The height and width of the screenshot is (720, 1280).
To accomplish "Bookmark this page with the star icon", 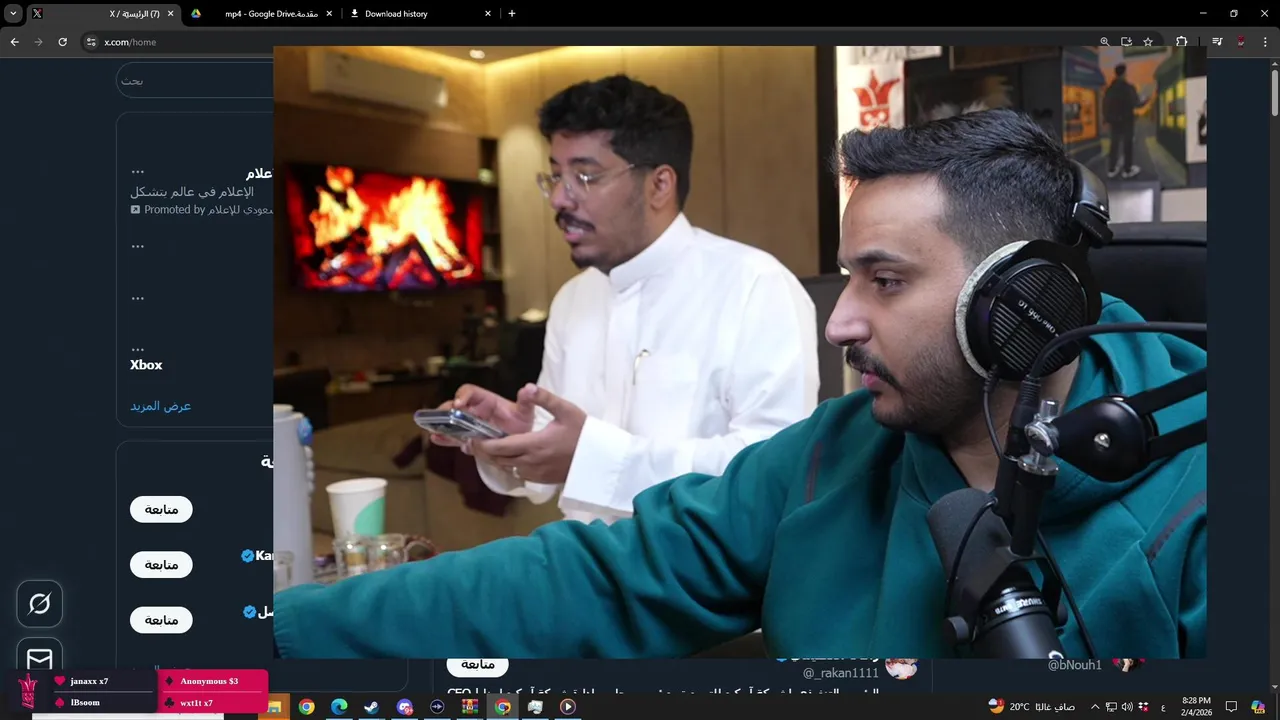I will 1148,42.
